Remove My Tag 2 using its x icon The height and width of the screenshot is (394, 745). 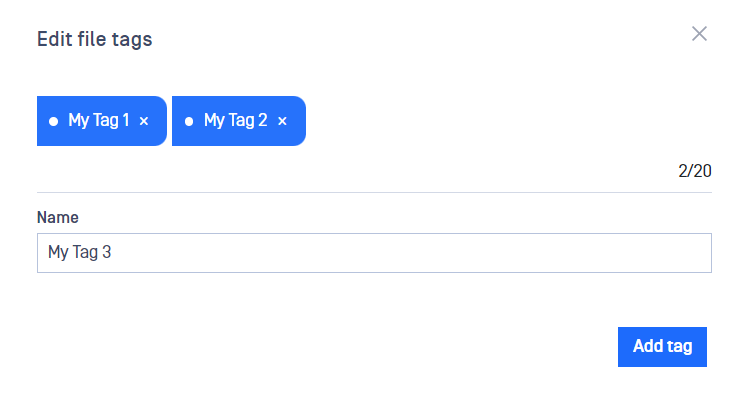[x=282, y=121]
